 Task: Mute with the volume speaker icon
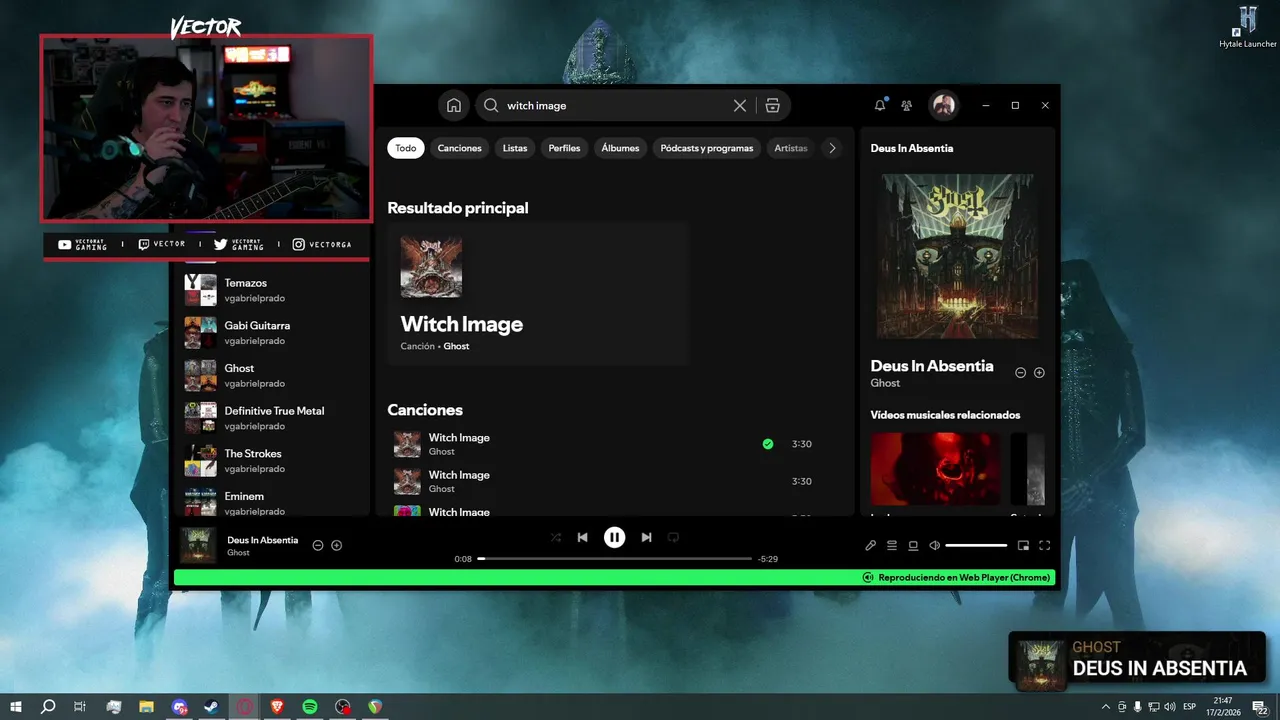(934, 545)
